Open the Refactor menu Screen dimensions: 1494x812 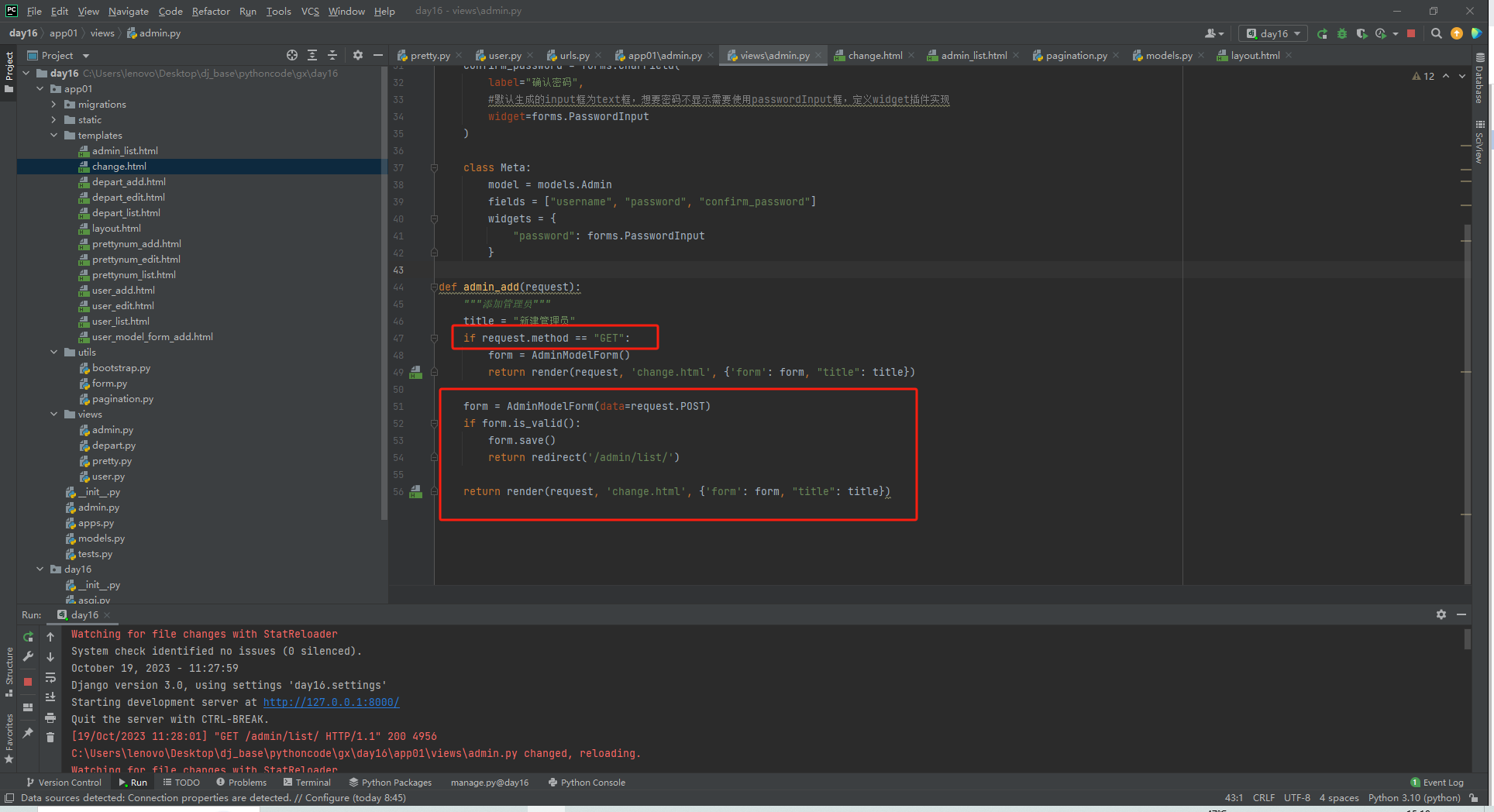pos(211,11)
